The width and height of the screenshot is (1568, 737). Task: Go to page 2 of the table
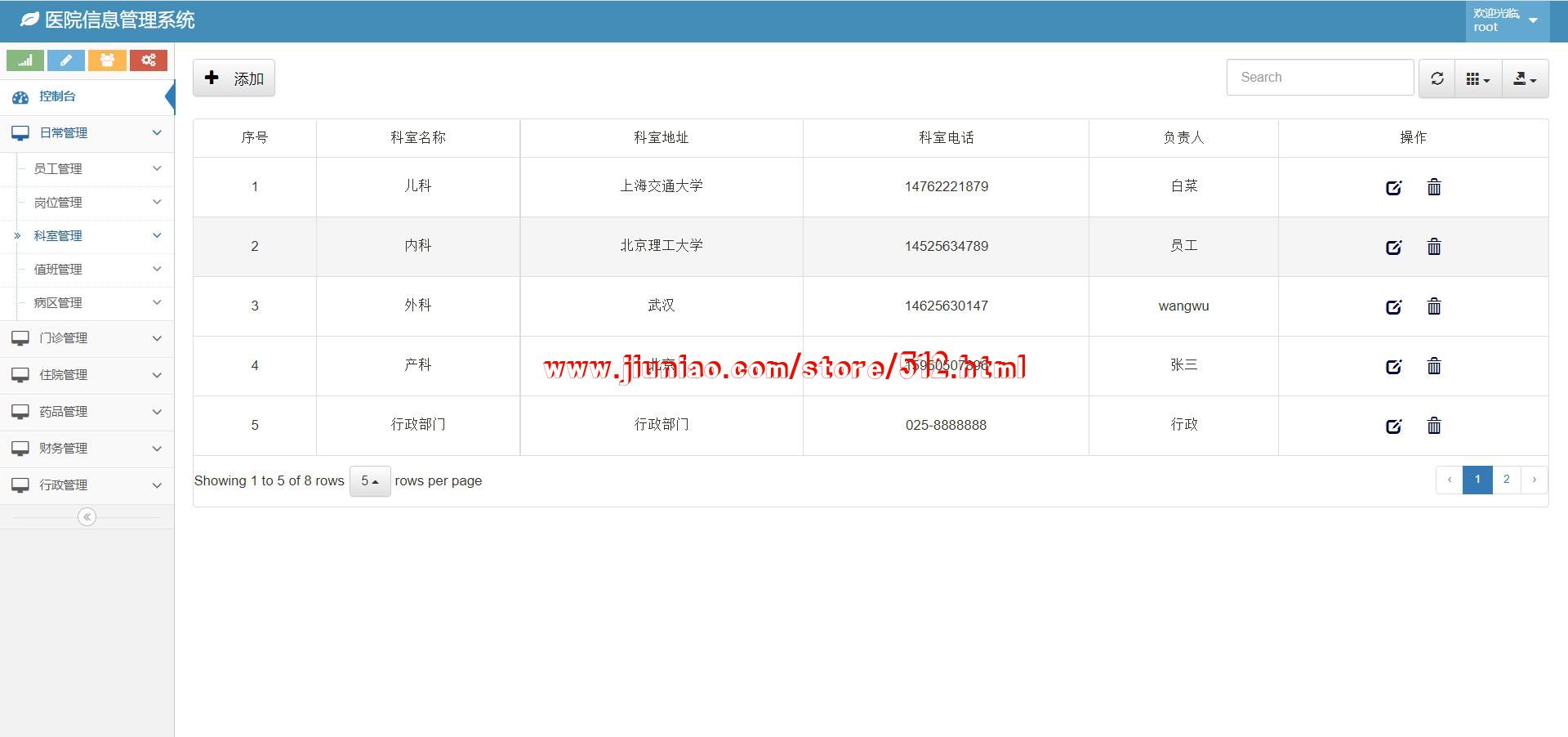pos(1506,480)
